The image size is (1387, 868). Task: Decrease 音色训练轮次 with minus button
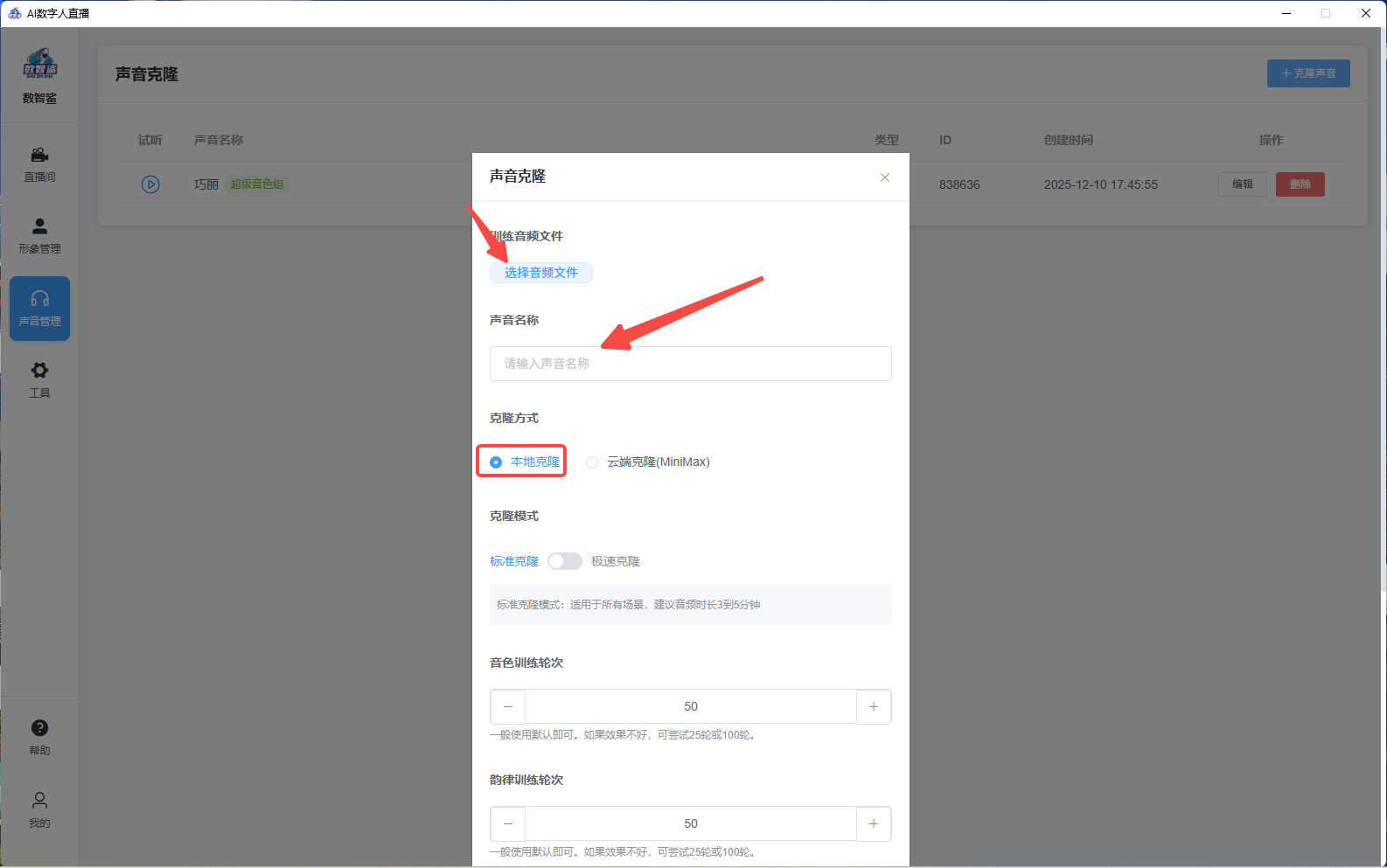pyautogui.click(x=508, y=706)
